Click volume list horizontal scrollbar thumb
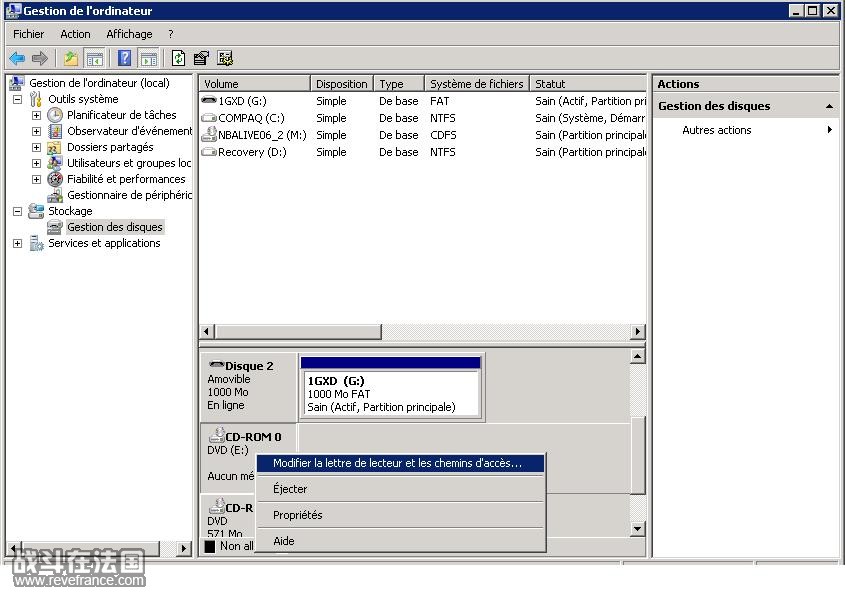 [x=298, y=332]
